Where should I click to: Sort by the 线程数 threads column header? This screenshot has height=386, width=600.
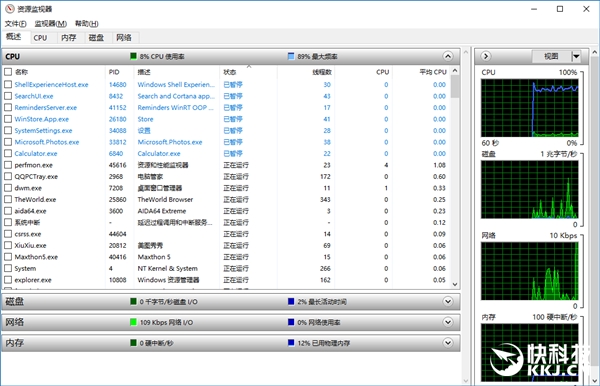pyautogui.click(x=306, y=72)
